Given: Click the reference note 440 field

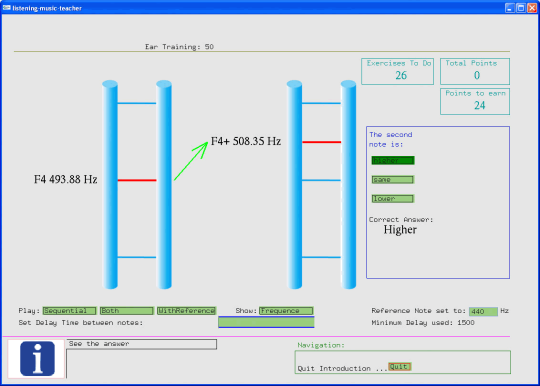Looking at the screenshot, I should (x=483, y=312).
